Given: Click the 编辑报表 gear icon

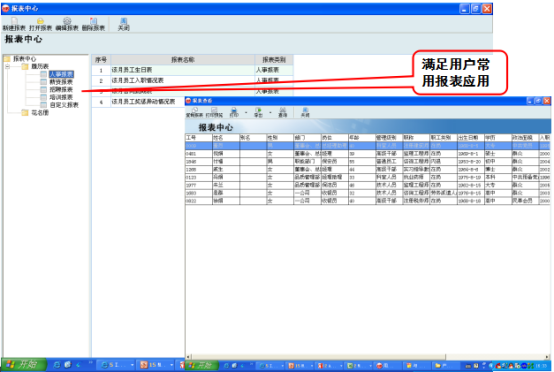Looking at the screenshot, I should tap(67, 22).
